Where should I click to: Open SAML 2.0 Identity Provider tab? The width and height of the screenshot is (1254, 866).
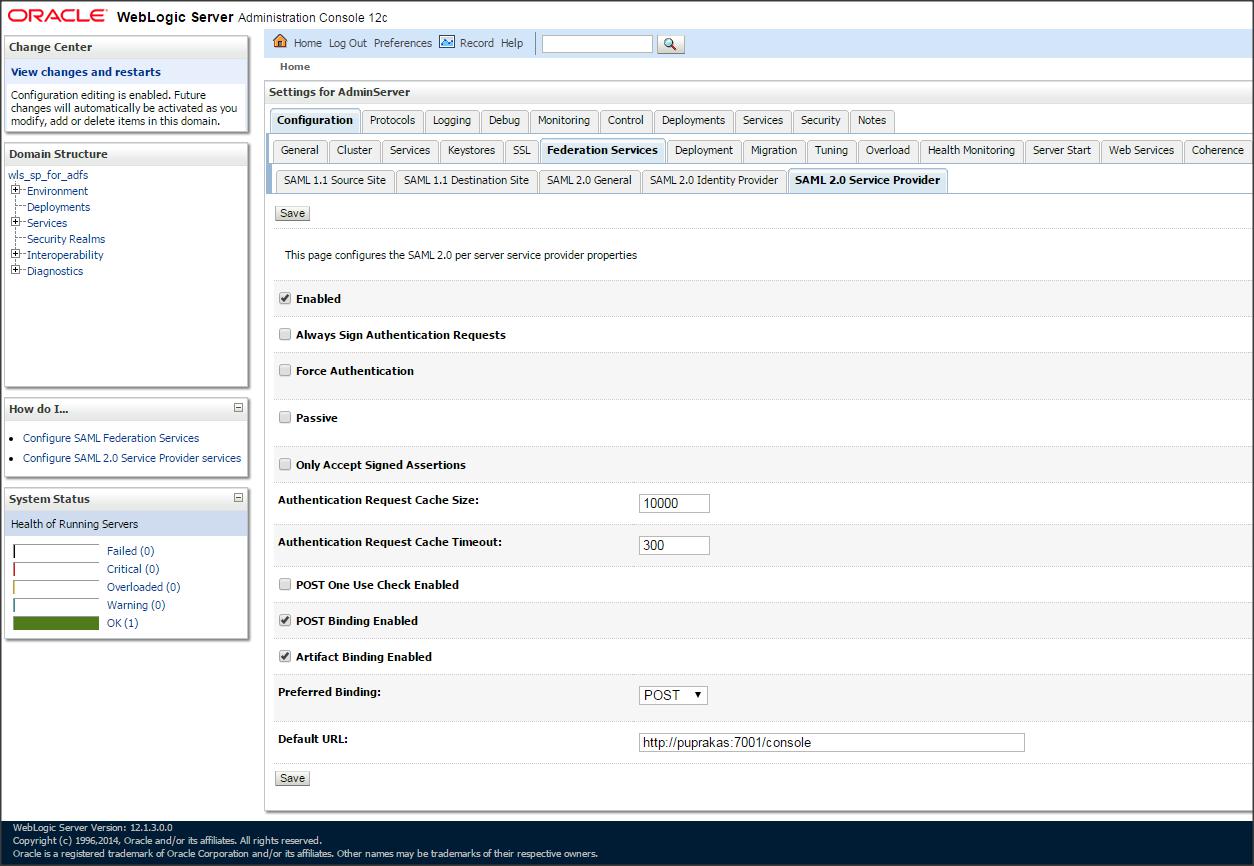click(x=714, y=180)
